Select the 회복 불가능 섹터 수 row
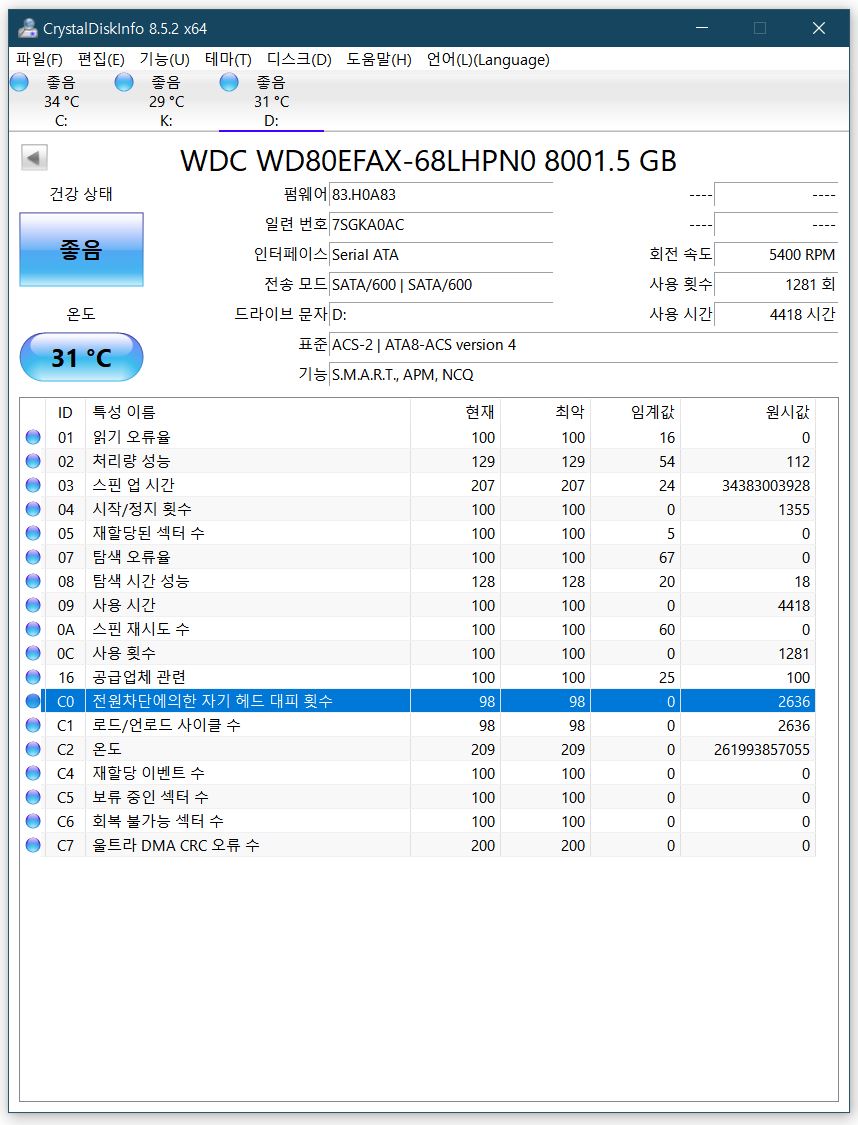The height and width of the screenshot is (1125, 858). click(x=418, y=821)
